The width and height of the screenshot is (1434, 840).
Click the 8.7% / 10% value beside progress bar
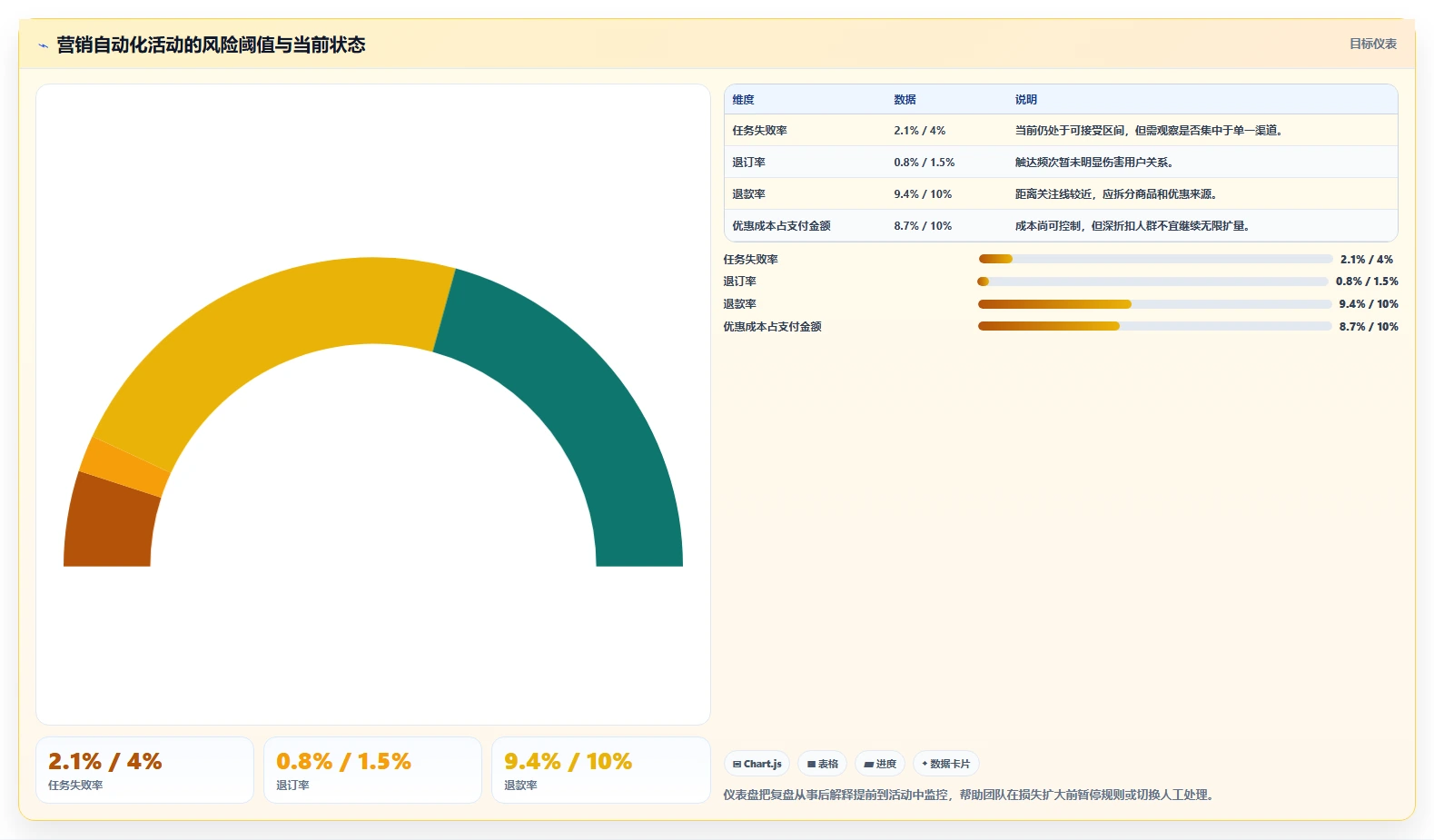(1369, 327)
